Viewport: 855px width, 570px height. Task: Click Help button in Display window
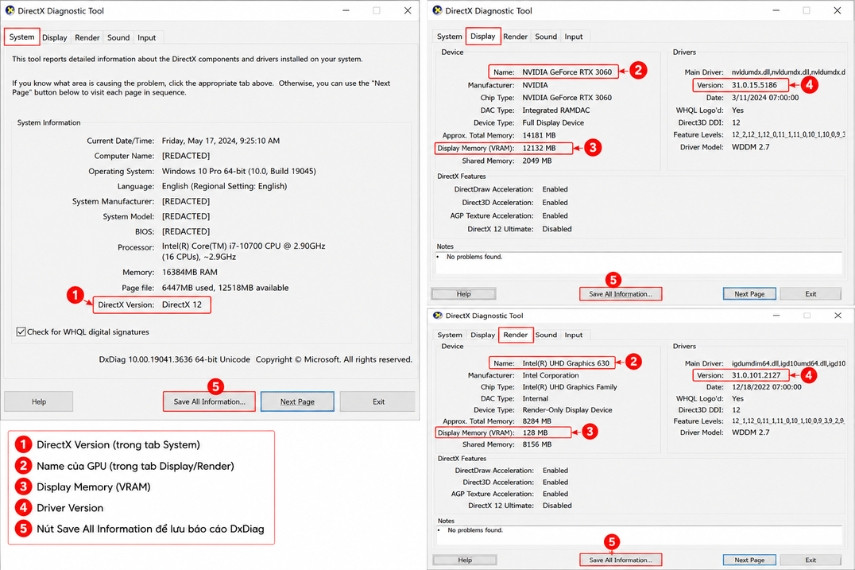coord(463,294)
